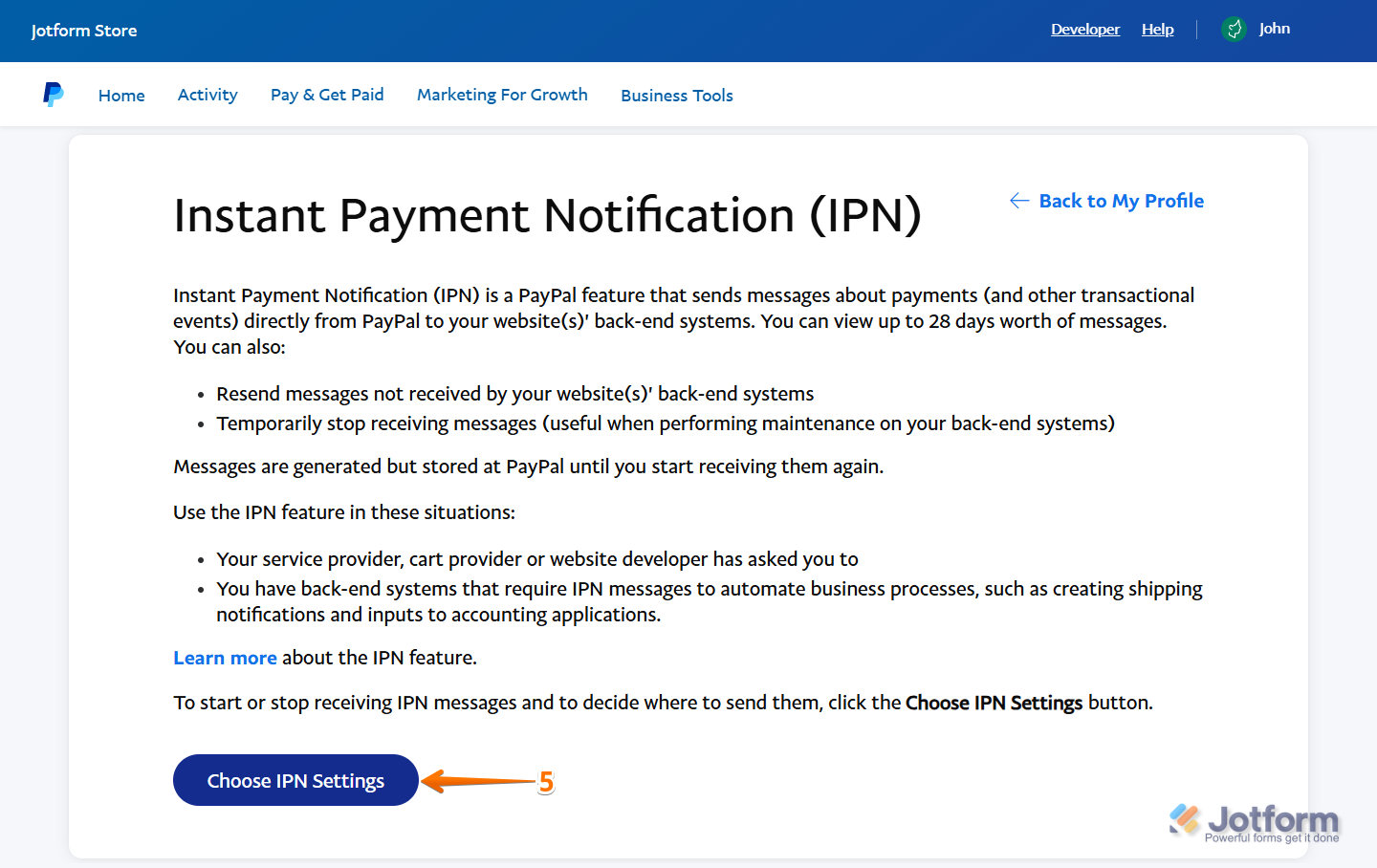Click the Instant Payment Notification heading

[x=548, y=216]
